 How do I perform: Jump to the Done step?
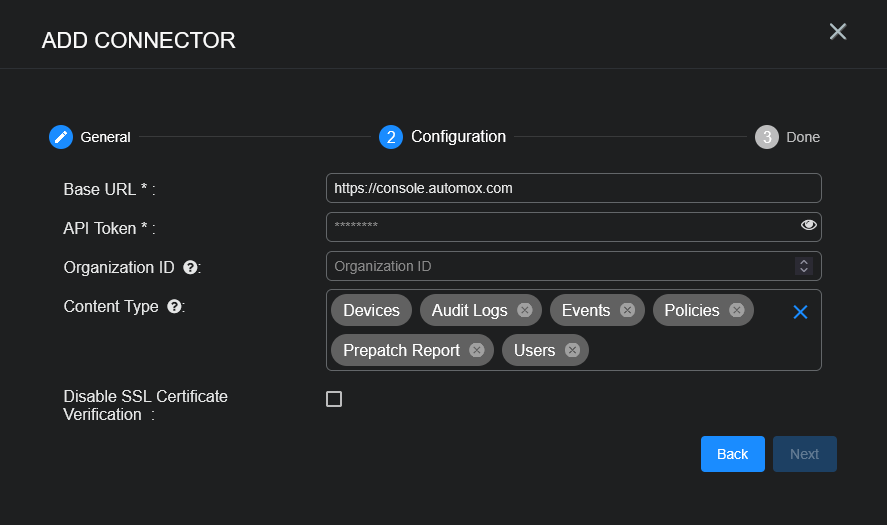767,137
